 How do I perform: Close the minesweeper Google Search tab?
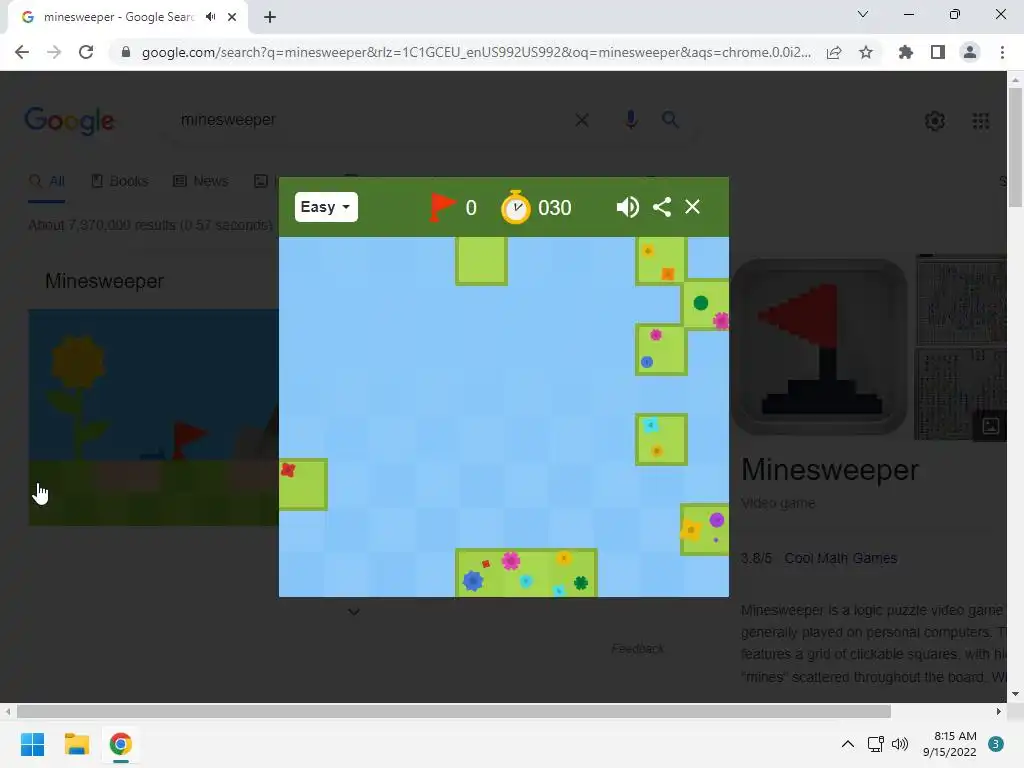232,17
